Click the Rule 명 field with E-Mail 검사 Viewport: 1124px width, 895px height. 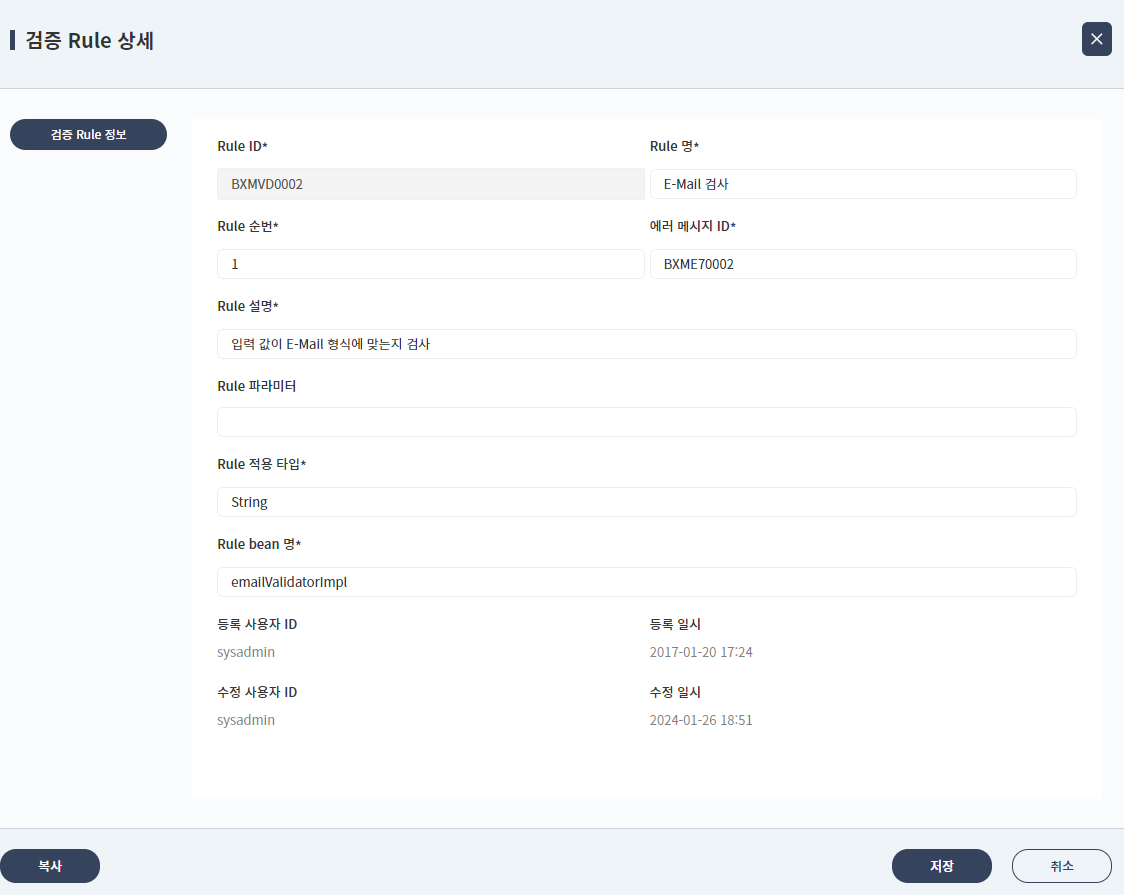tap(863, 184)
